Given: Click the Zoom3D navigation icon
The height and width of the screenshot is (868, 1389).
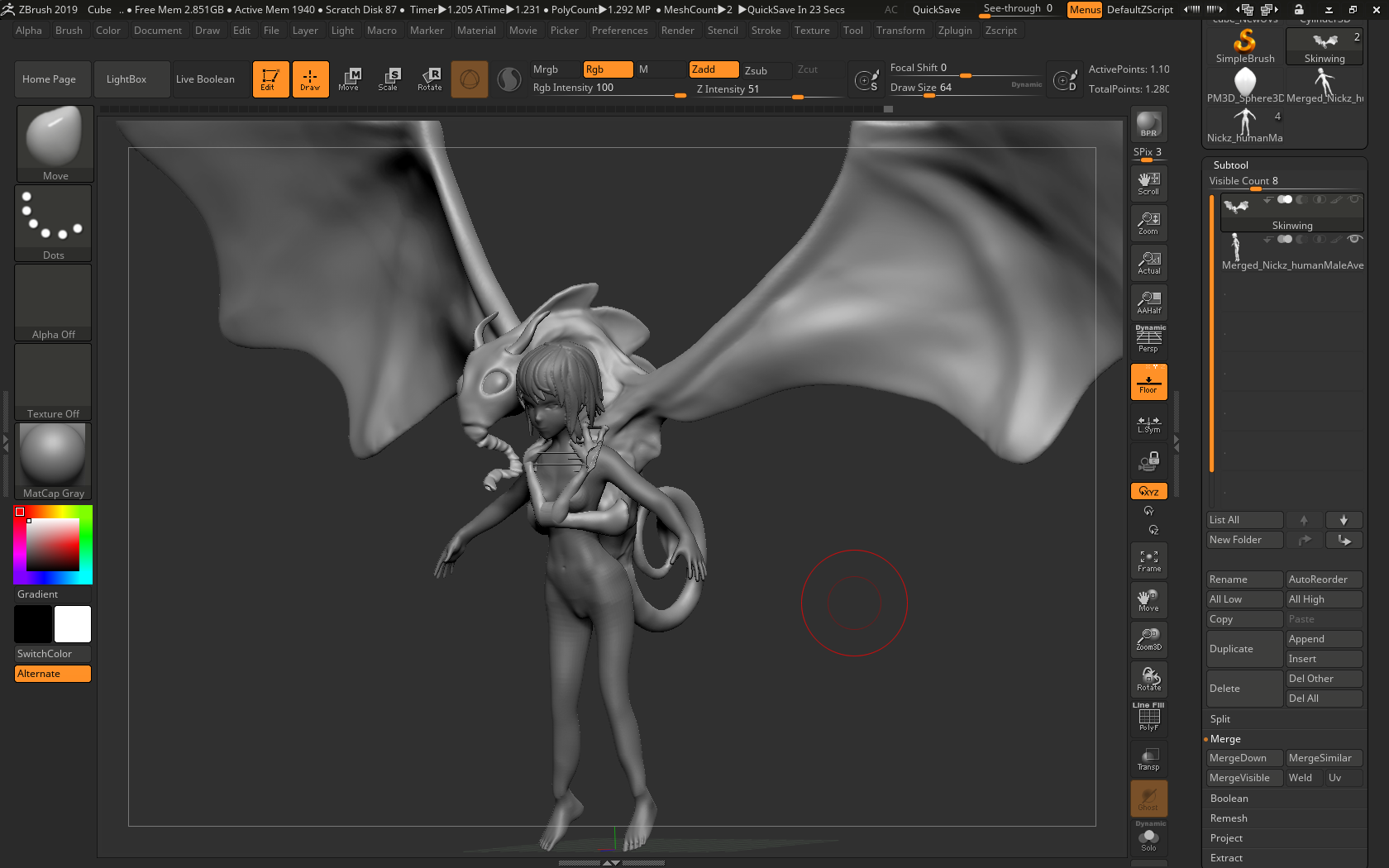Looking at the screenshot, I should point(1148,639).
